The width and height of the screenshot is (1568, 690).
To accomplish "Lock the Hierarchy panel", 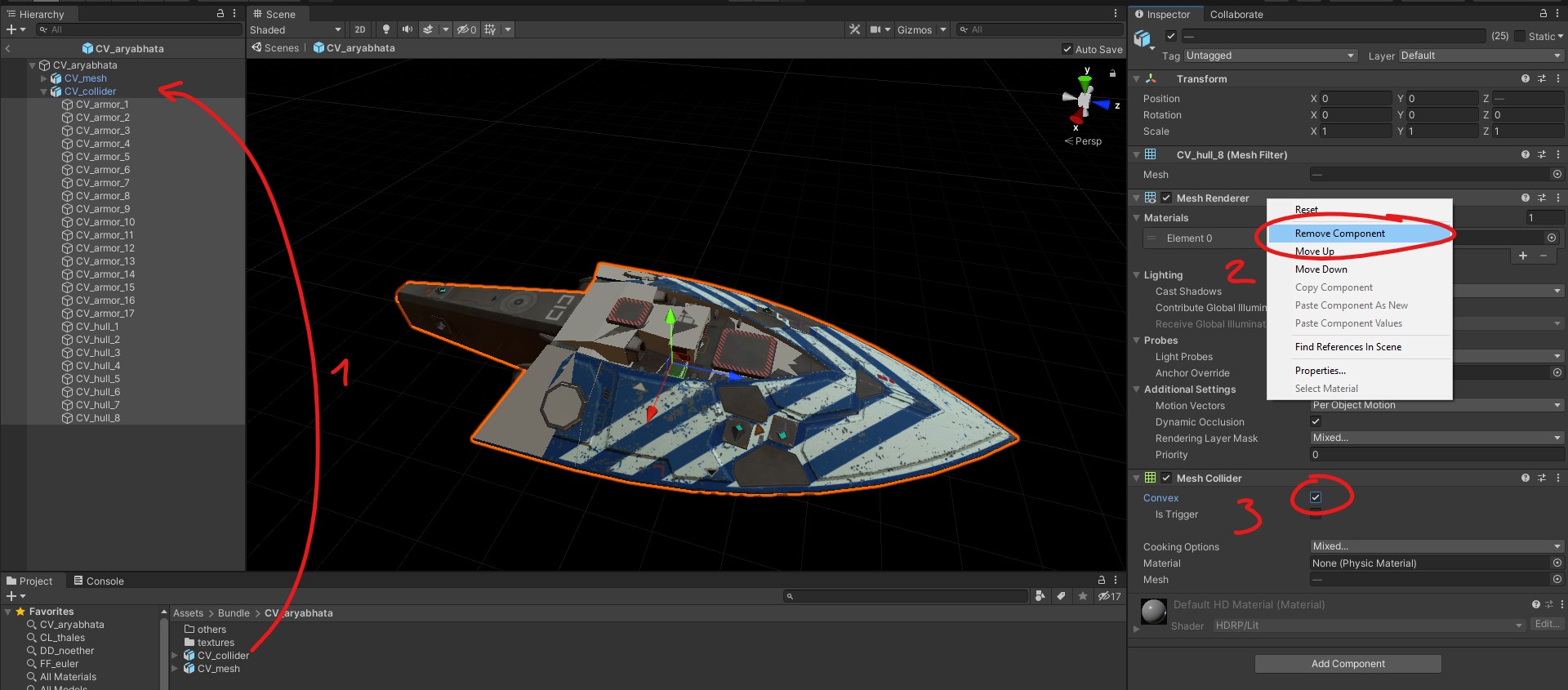I will coord(220,14).
